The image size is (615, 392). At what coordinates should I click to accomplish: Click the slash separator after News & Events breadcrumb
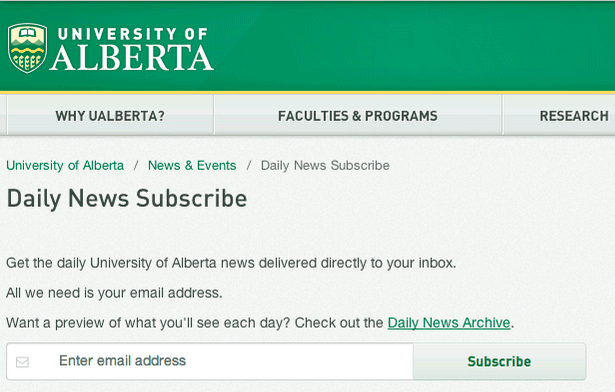[248, 165]
